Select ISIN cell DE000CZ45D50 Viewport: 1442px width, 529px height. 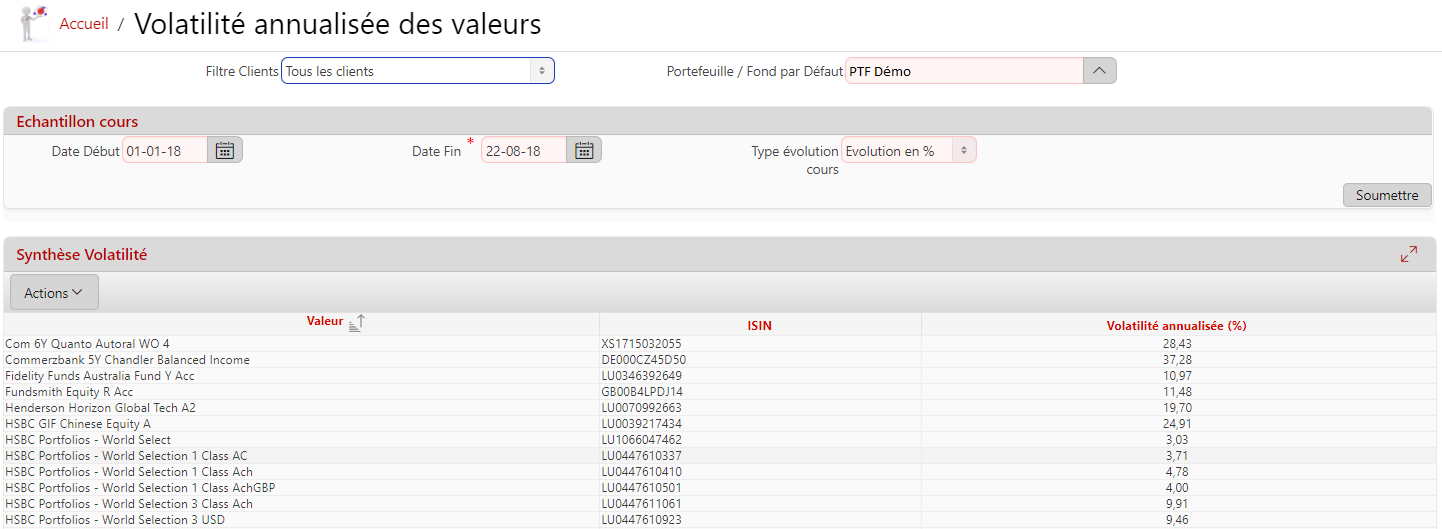point(643,360)
